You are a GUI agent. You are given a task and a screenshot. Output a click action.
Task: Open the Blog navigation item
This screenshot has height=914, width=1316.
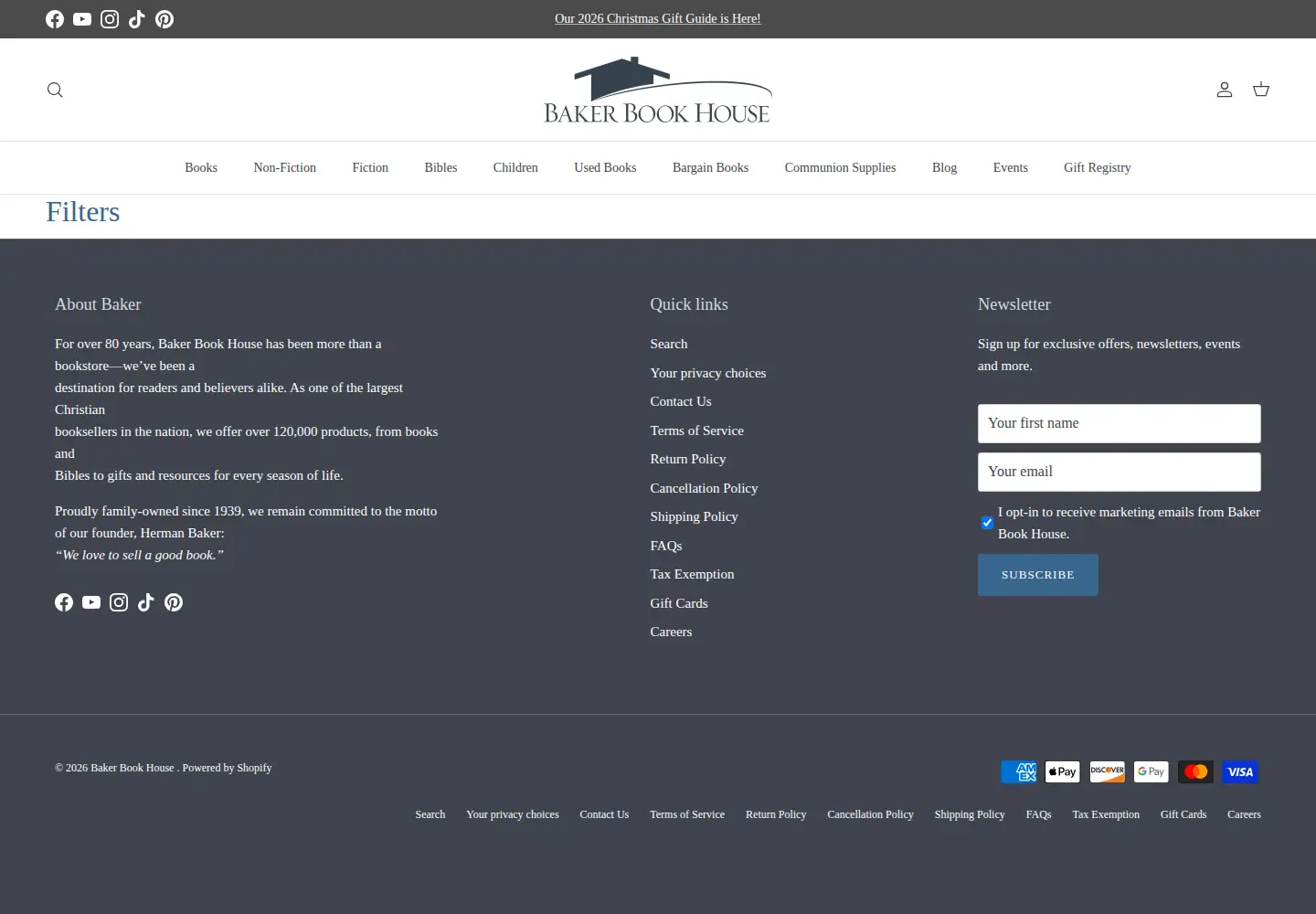944,168
